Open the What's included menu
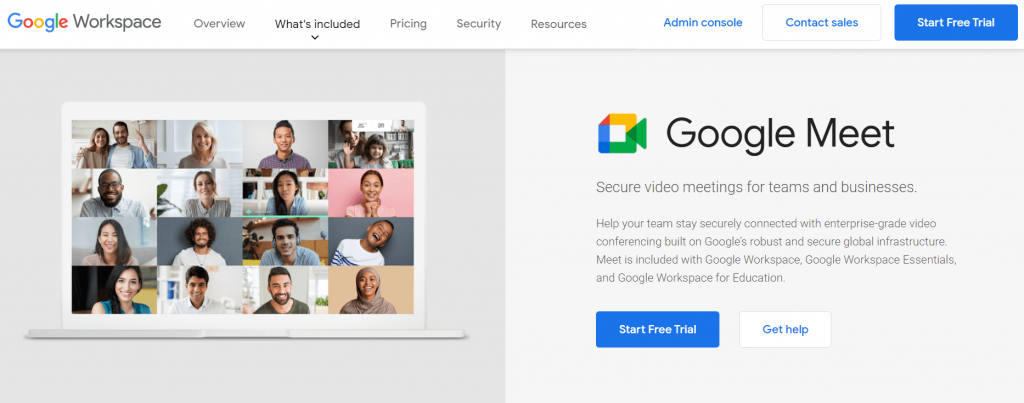Screen dimensions: 1024x403 click(x=317, y=24)
